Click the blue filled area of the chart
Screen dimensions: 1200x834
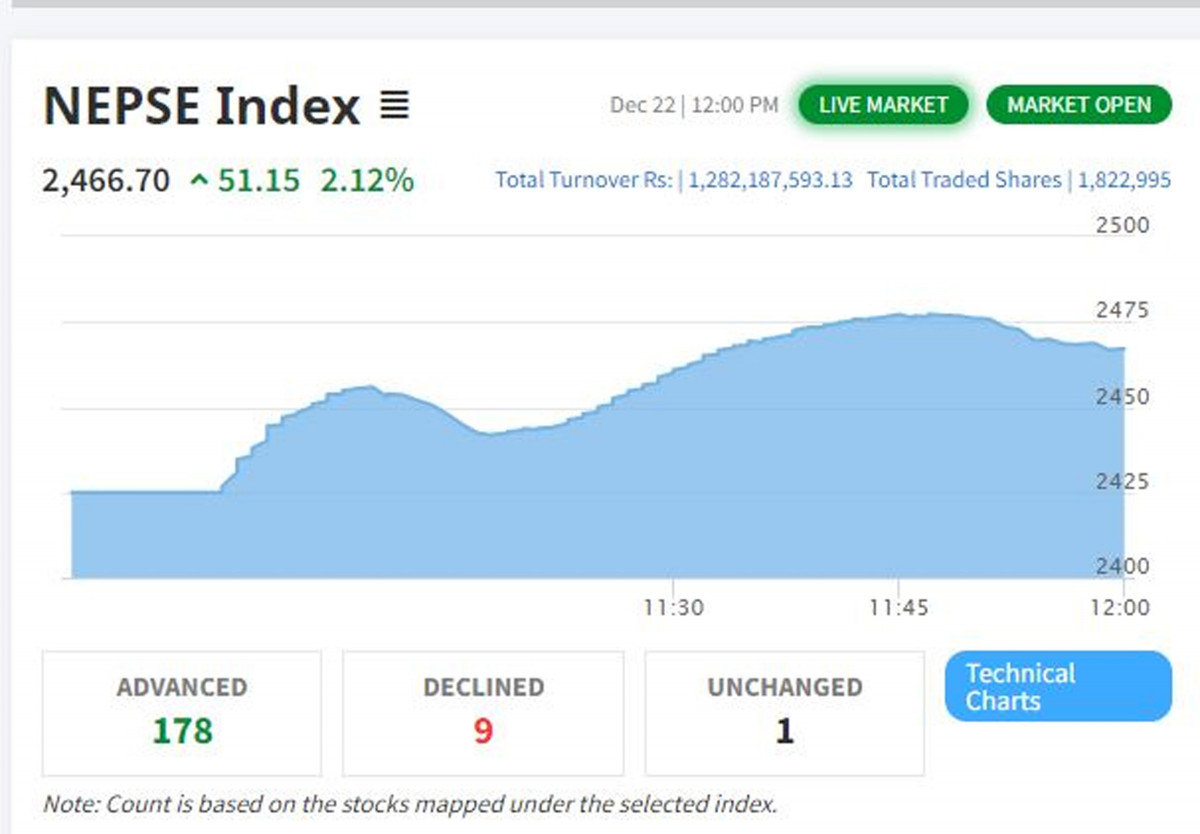pyautogui.click(x=600, y=500)
